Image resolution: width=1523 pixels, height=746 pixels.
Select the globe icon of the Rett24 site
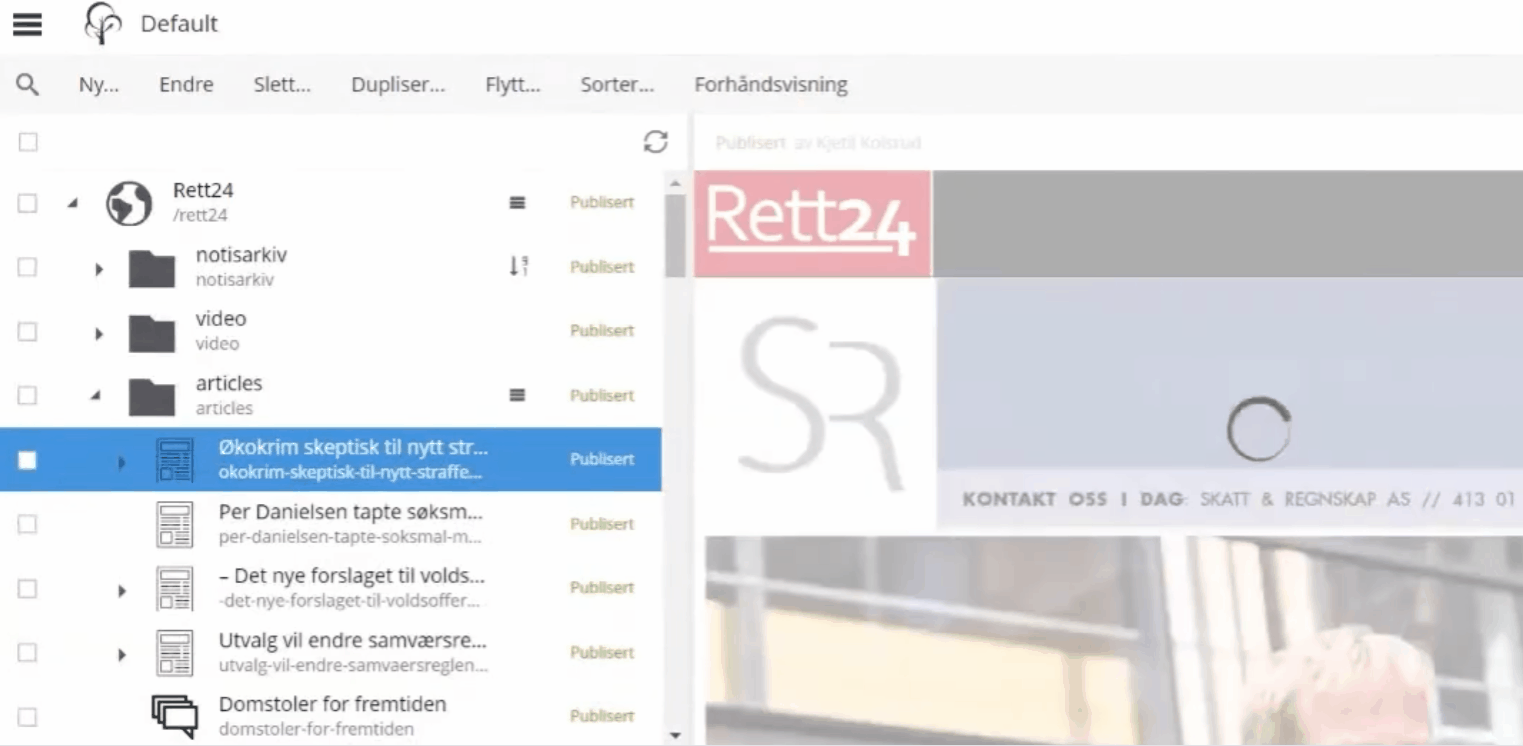(129, 202)
